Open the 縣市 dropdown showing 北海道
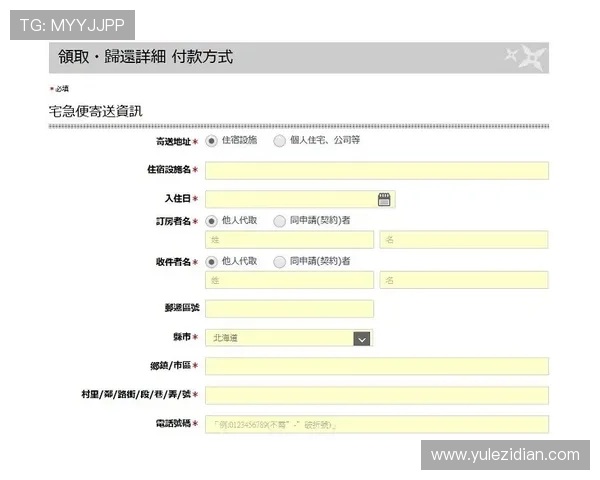Screen dimensions: 600x480 289,338
